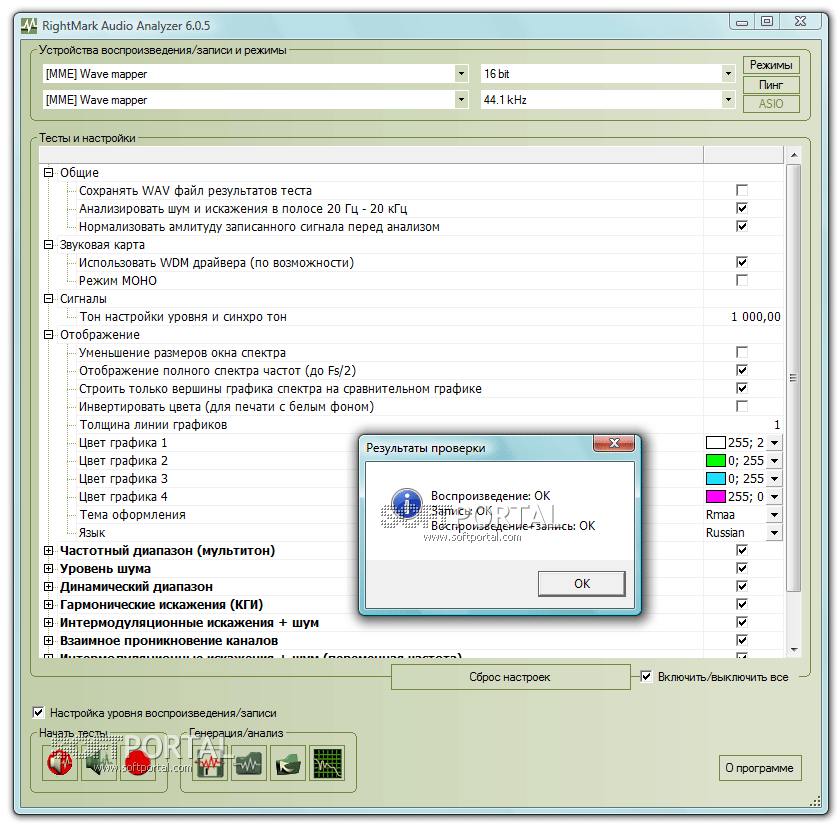Click the settings list vertical scrollbar thumb
837x825 pixels.
(x=794, y=377)
